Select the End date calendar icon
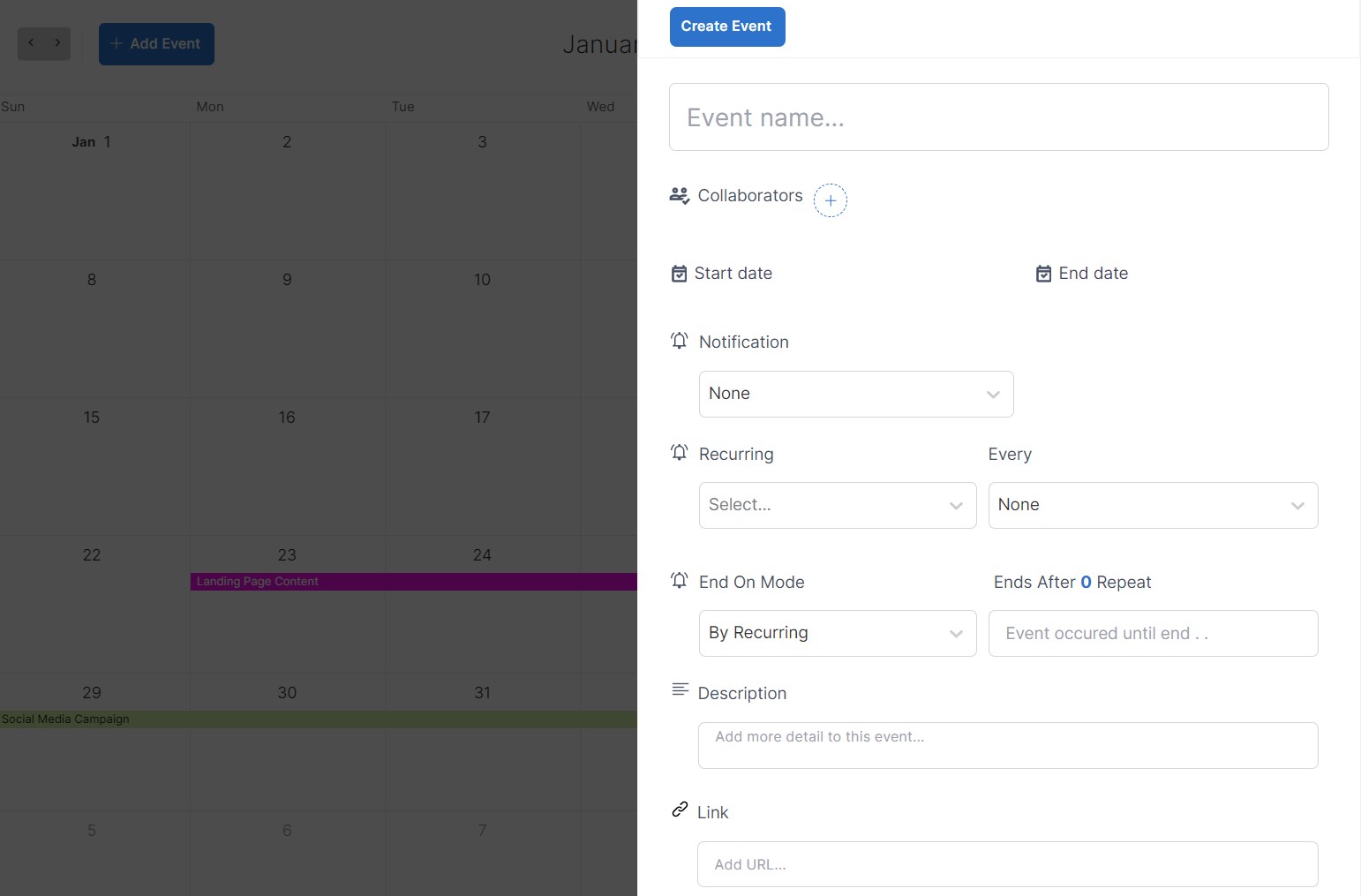The height and width of the screenshot is (896, 1361). pyautogui.click(x=1043, y=274)
